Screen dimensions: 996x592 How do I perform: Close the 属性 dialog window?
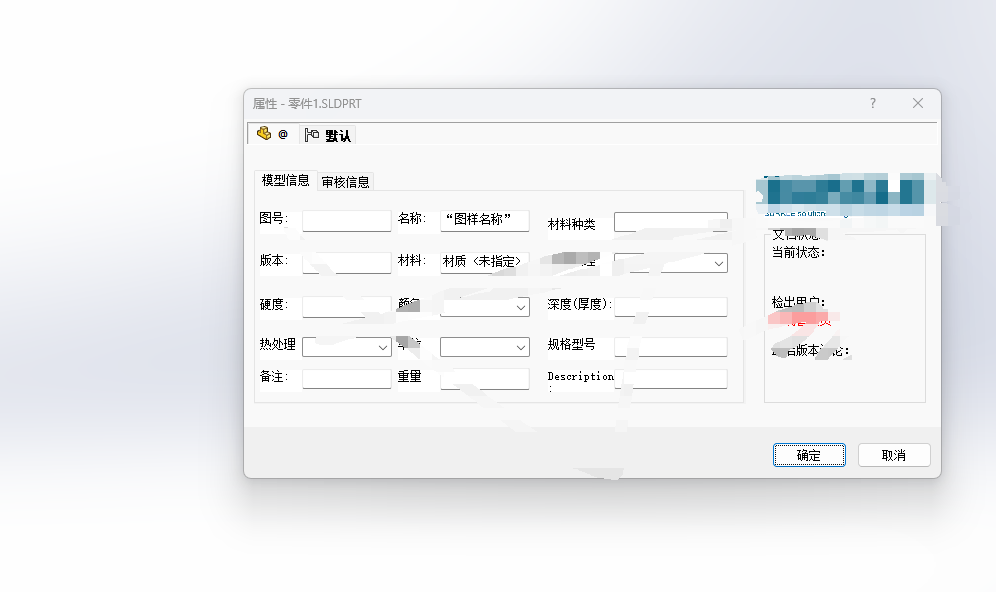pyautogui.click(x=918, y=103)
